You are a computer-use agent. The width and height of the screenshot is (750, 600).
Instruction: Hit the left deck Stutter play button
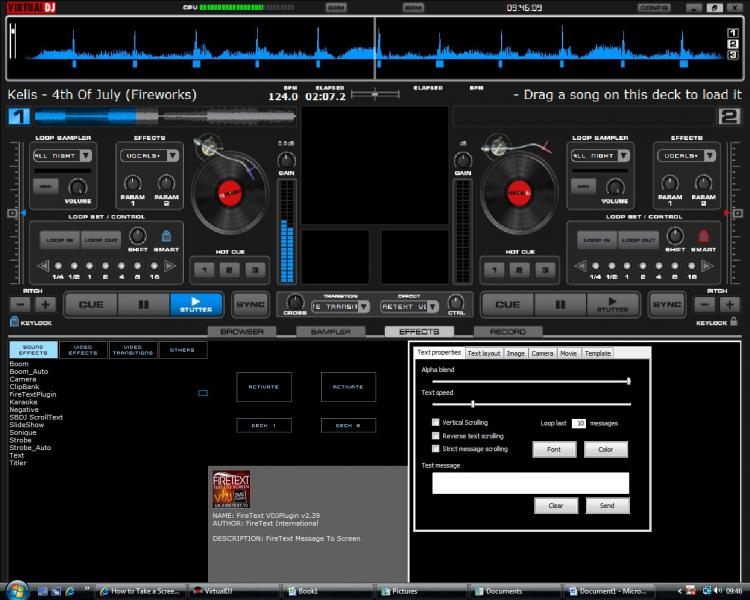pyautogui.click(x=196, y=304)
